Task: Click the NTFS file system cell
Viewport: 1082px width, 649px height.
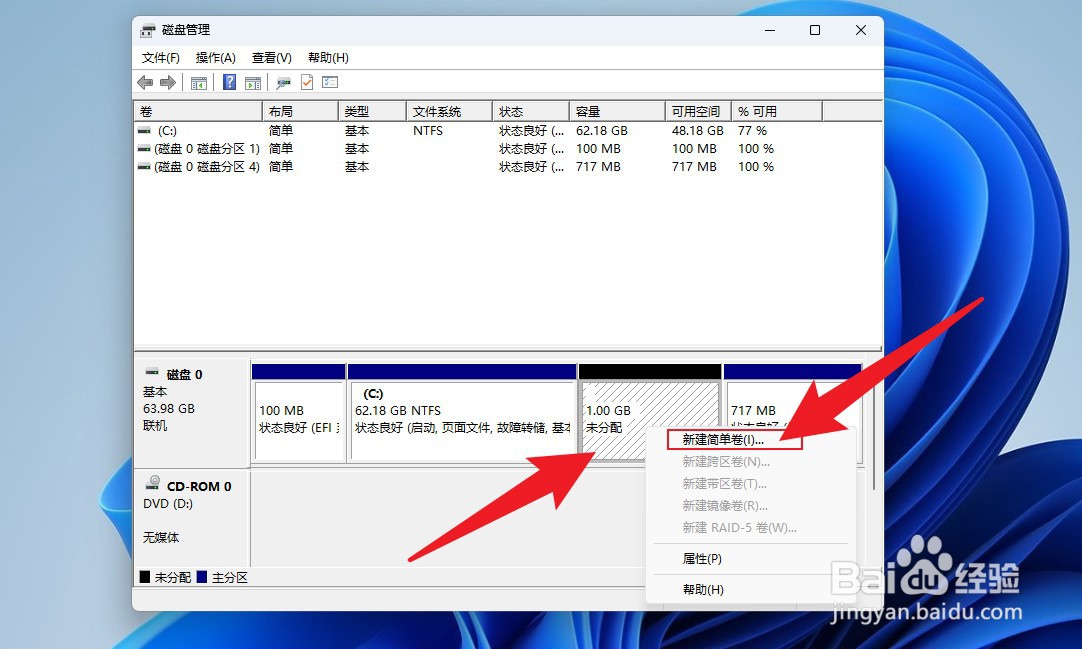Action: pos(428,130)
